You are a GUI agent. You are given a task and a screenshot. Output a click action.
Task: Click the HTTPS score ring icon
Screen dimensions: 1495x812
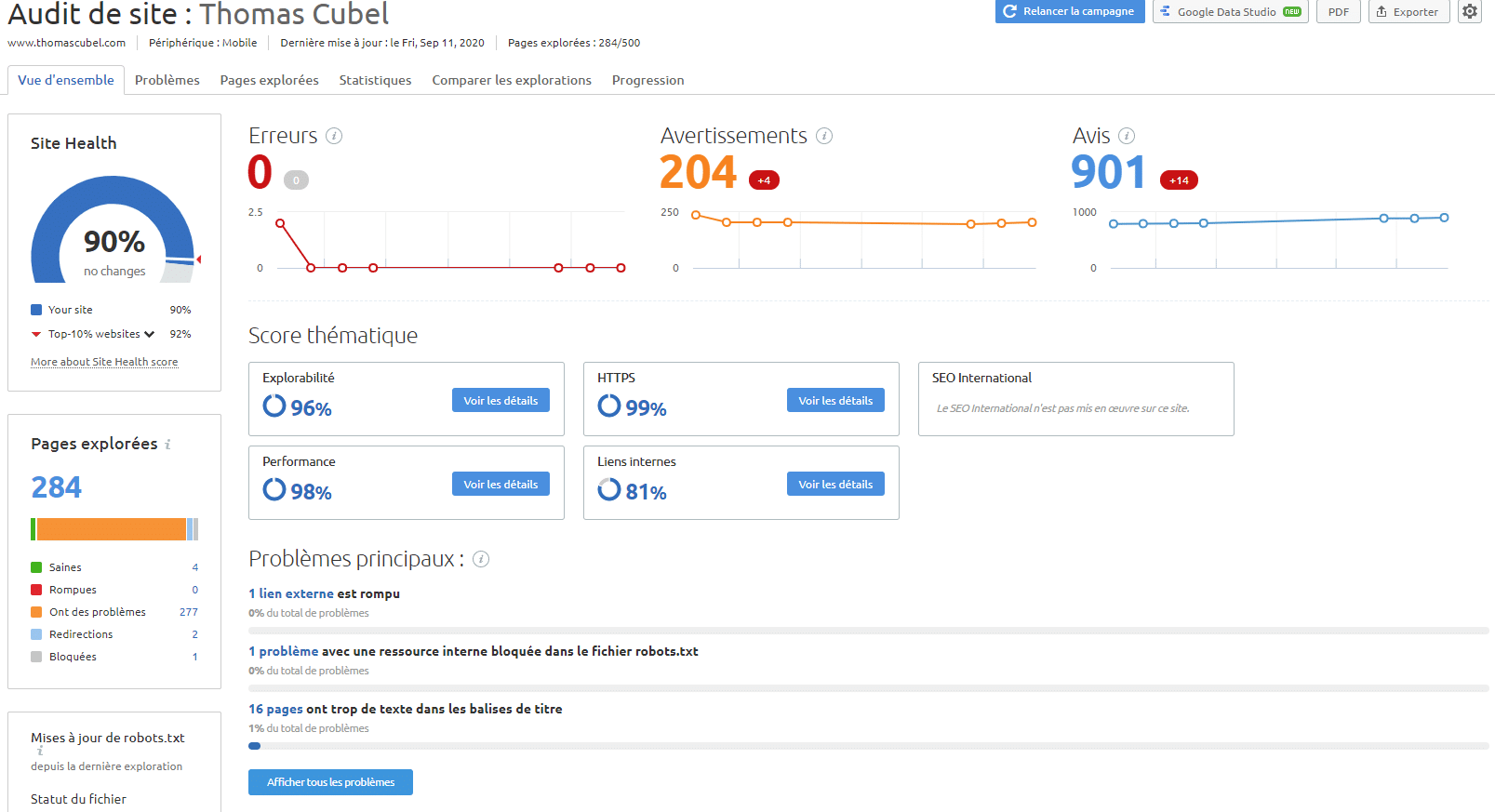(x=609, y=406)
